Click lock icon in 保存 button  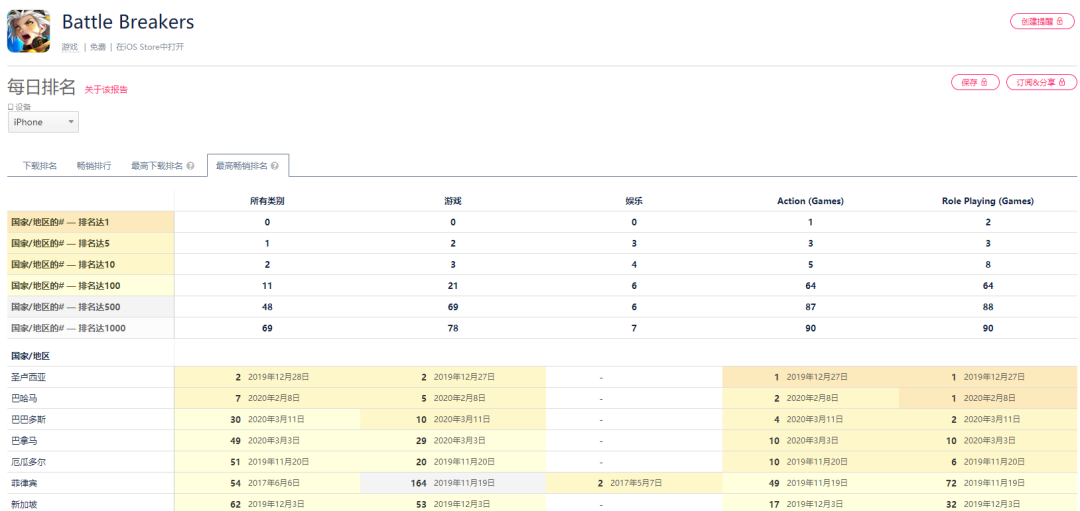tap(984, 82)
